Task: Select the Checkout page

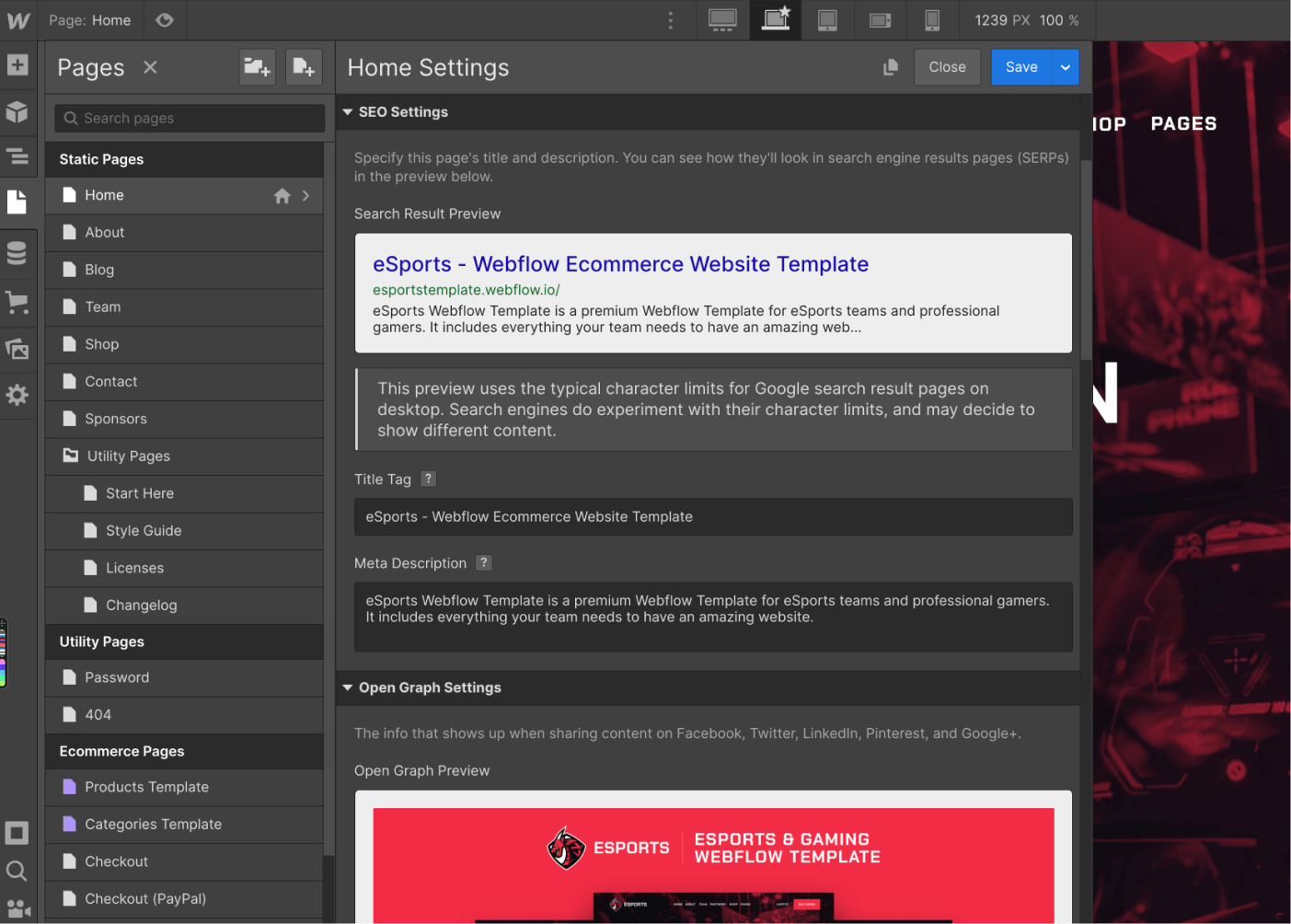Action: click(184, 861)
